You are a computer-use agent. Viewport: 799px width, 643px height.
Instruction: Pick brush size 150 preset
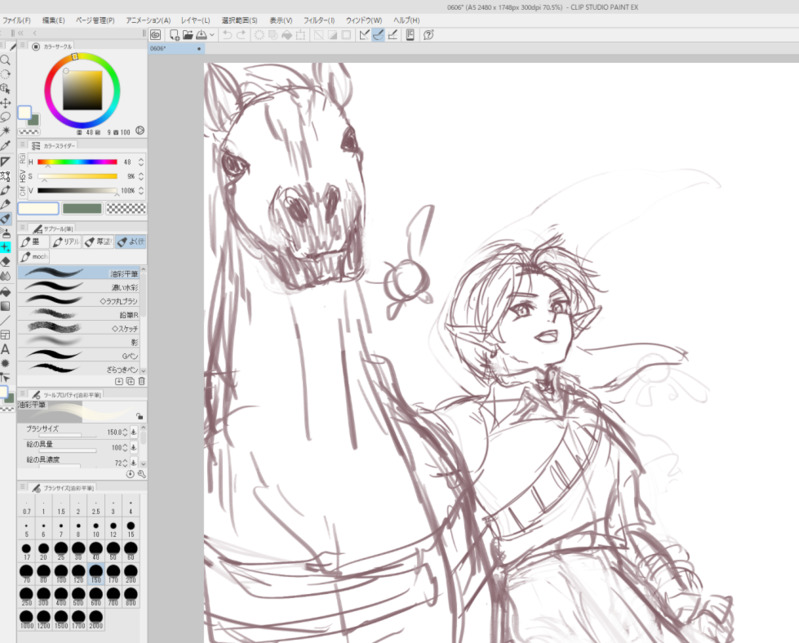tap(96, 573)
